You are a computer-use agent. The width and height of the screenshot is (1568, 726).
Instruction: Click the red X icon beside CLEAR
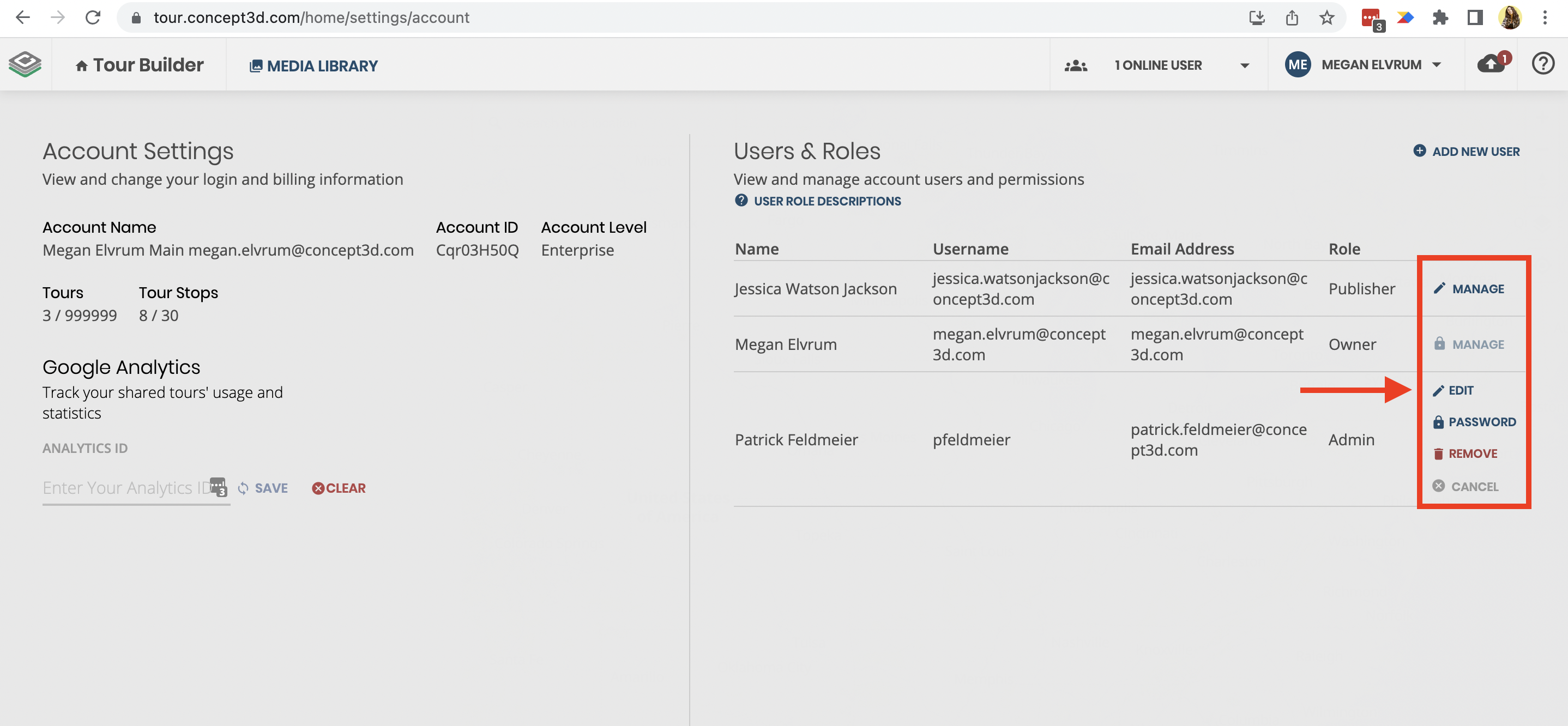click(x=317, y=488)
